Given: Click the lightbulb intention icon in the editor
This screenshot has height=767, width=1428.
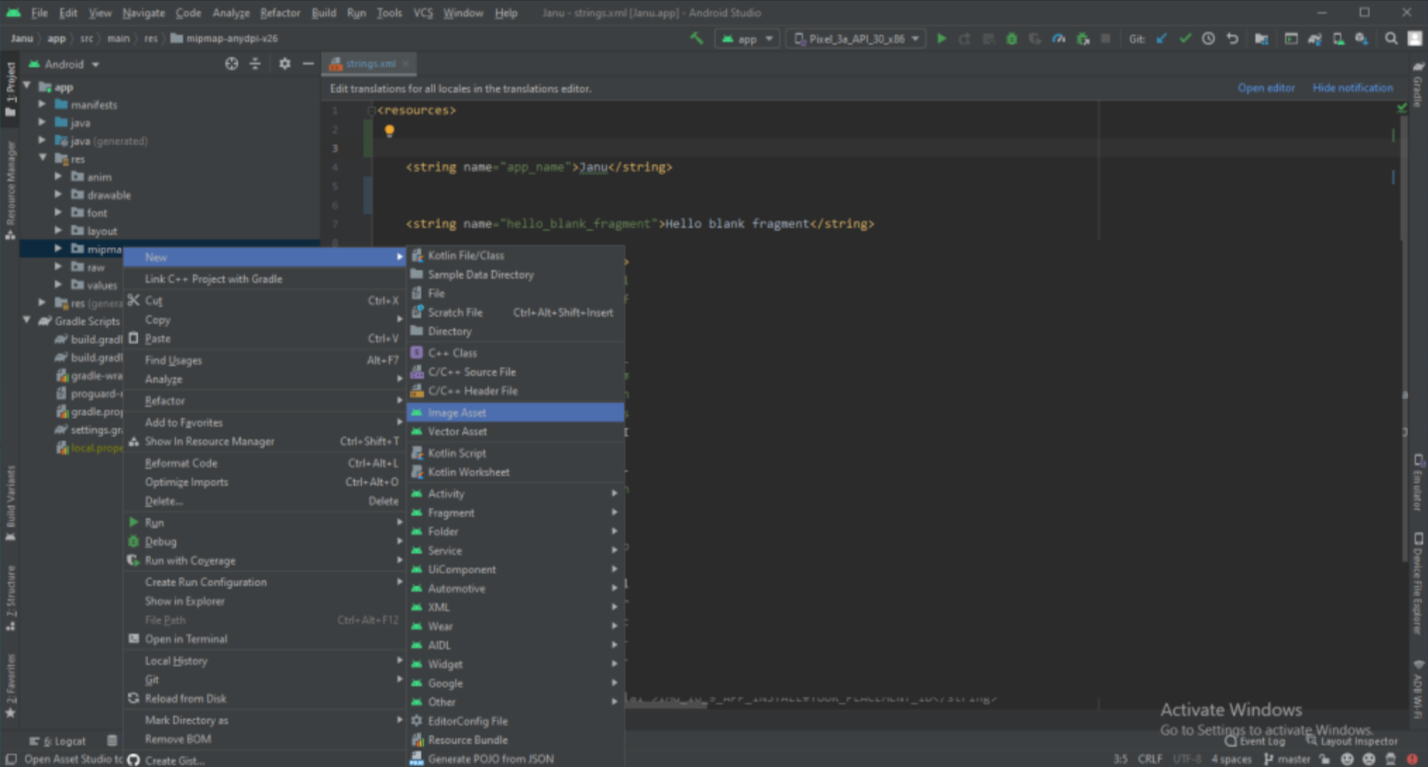Looking at the screenshot, I should (x=389, y=130).
